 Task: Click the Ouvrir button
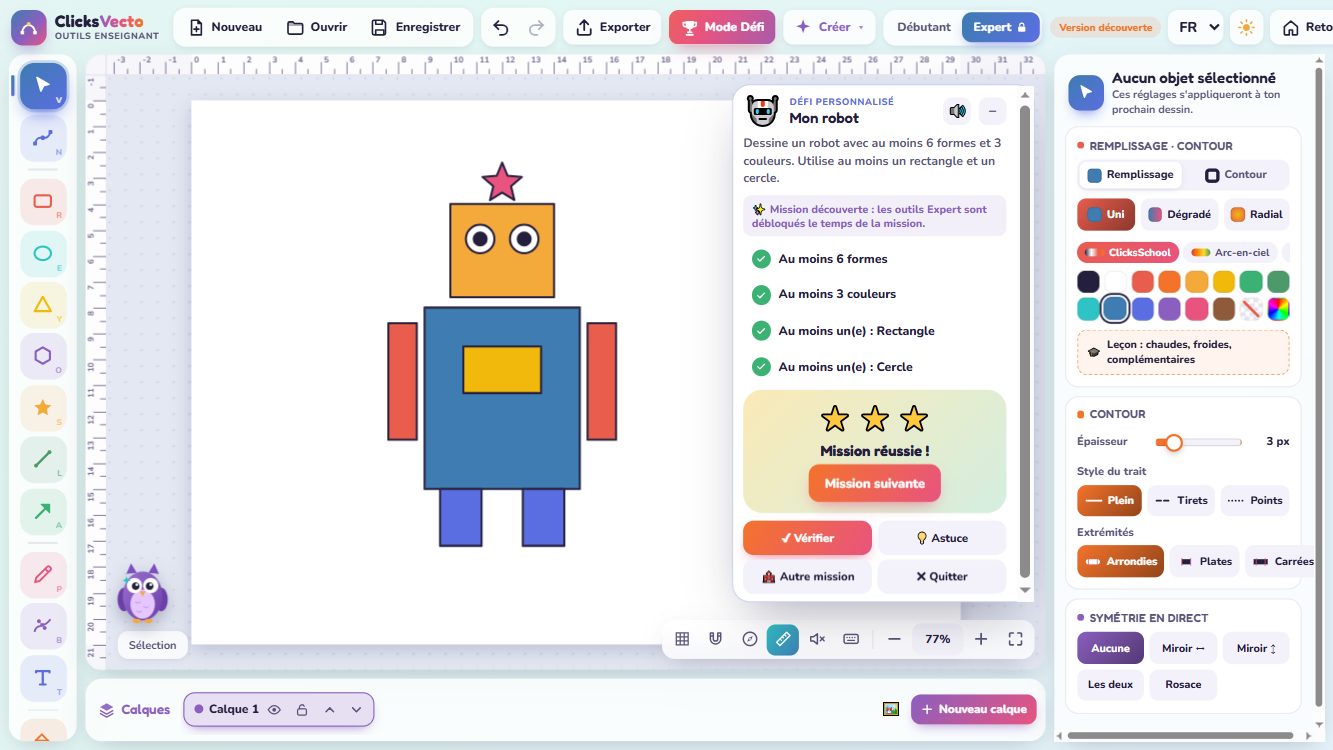(x=317, y=27)
